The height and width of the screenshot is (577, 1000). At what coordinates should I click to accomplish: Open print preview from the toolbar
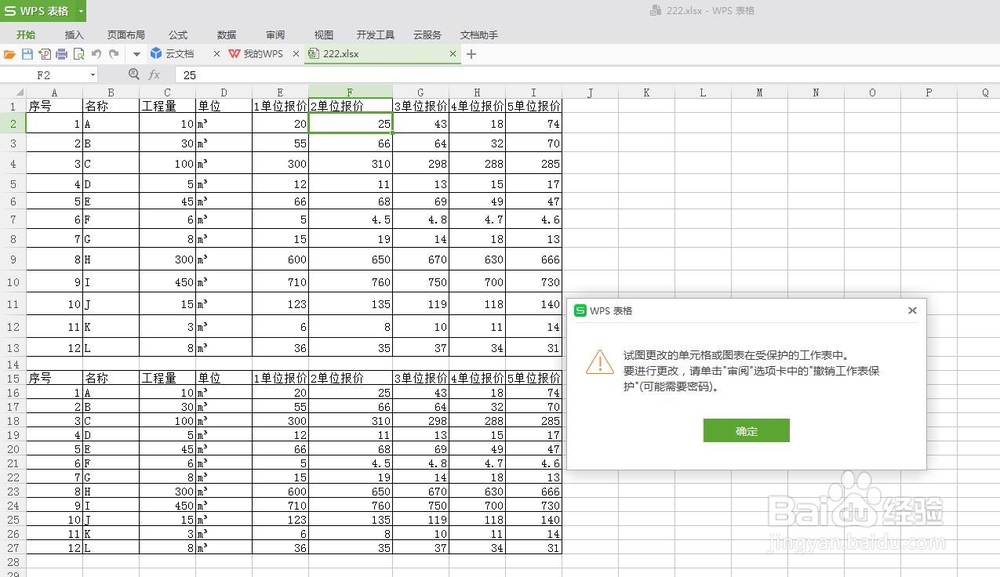79,54
